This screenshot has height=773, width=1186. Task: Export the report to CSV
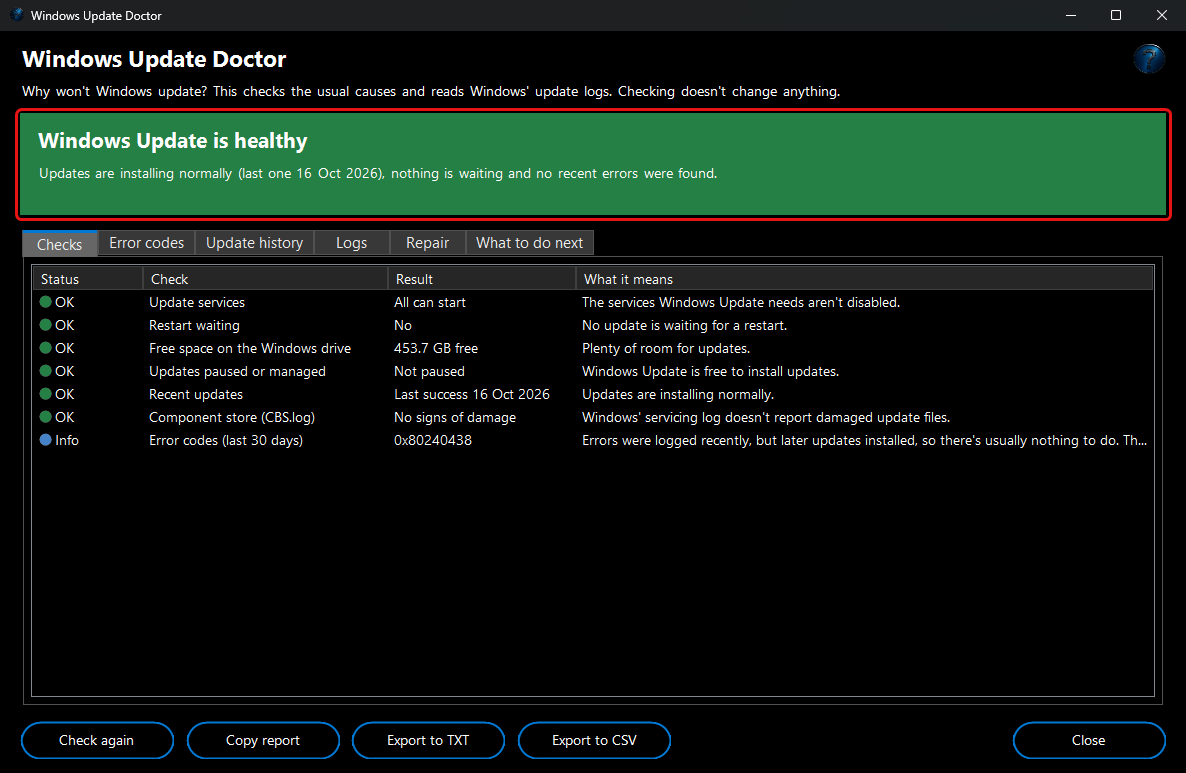pos(595,740)
